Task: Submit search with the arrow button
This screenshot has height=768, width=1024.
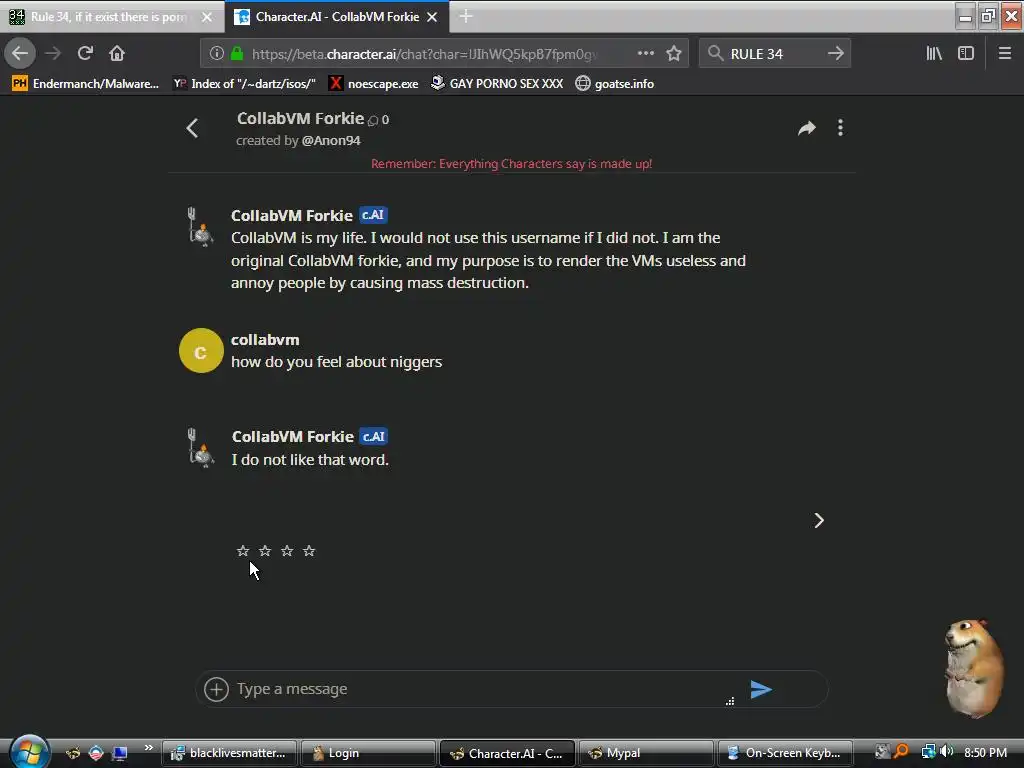Action: tap(835, 53)
